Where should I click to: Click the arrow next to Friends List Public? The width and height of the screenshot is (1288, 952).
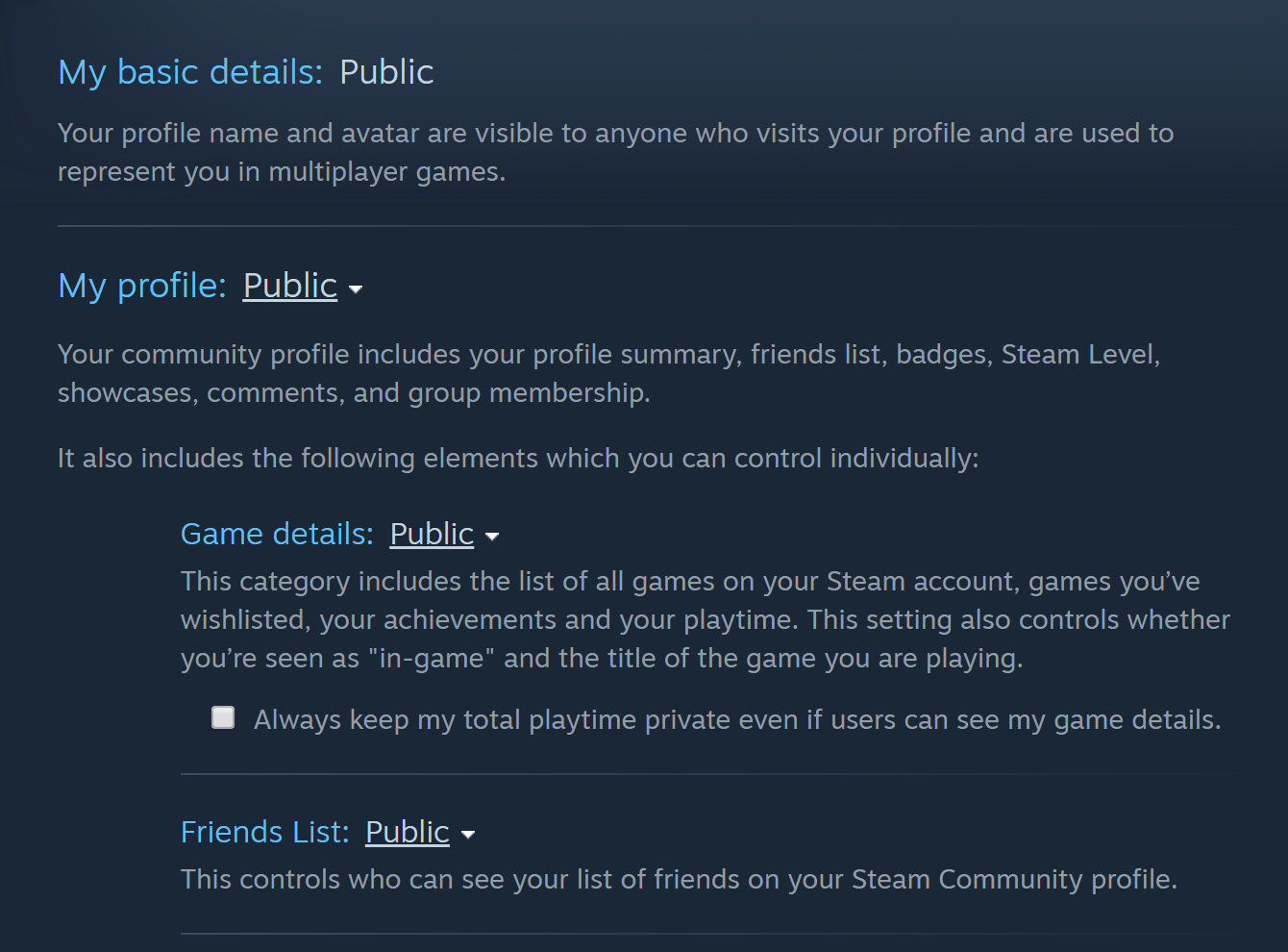(468, 835)
